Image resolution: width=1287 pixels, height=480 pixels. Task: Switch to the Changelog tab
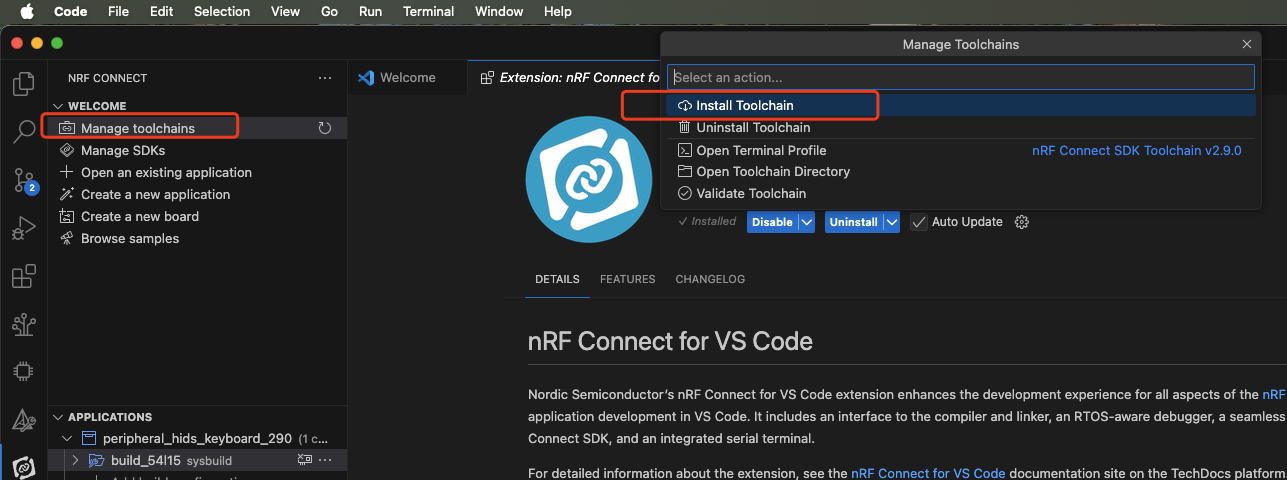pos(710,279)
